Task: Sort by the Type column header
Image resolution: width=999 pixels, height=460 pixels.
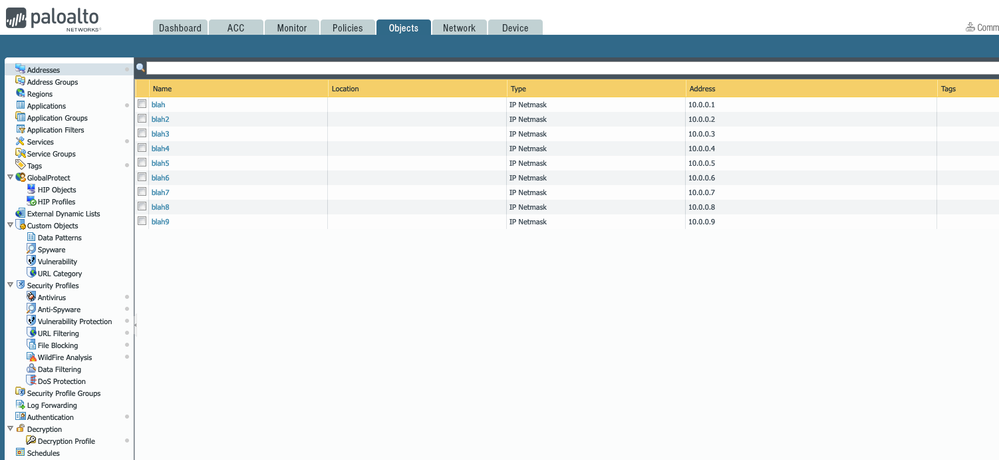Action: 596,89
